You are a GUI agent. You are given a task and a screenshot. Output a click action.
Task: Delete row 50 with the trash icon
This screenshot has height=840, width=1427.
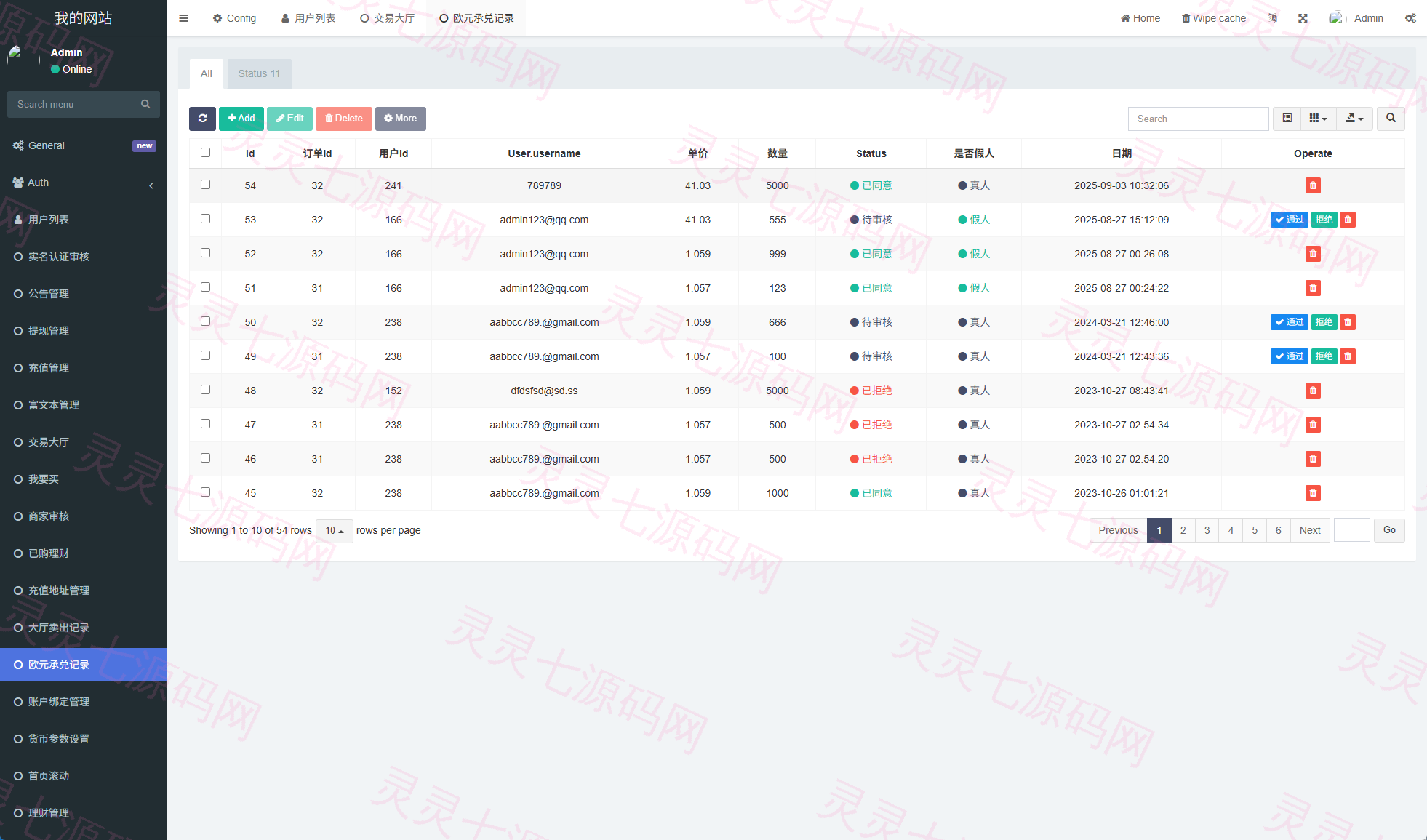[x=1348, y=322]
